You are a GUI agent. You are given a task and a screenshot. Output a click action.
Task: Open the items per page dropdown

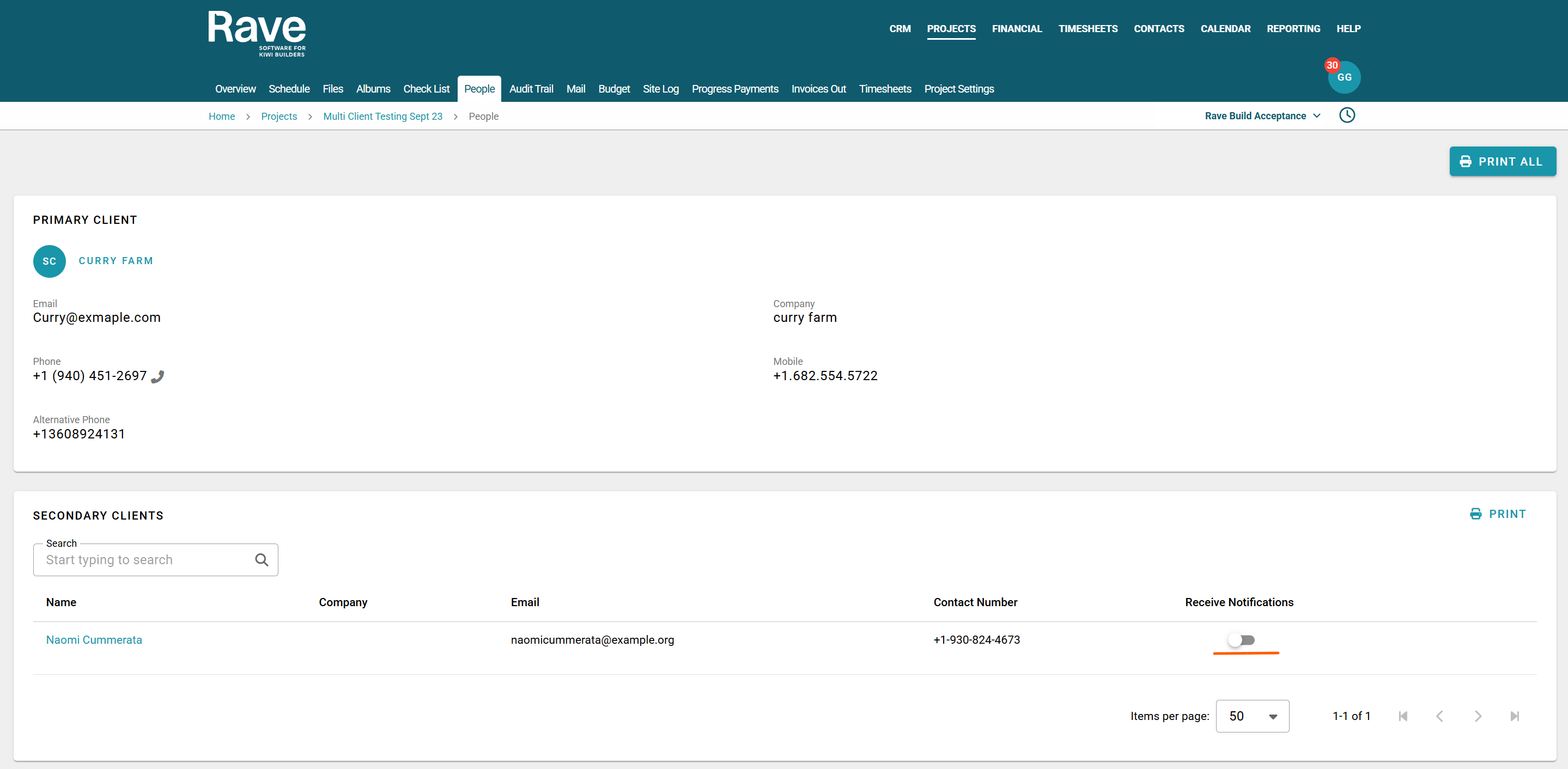(1252, 716)
